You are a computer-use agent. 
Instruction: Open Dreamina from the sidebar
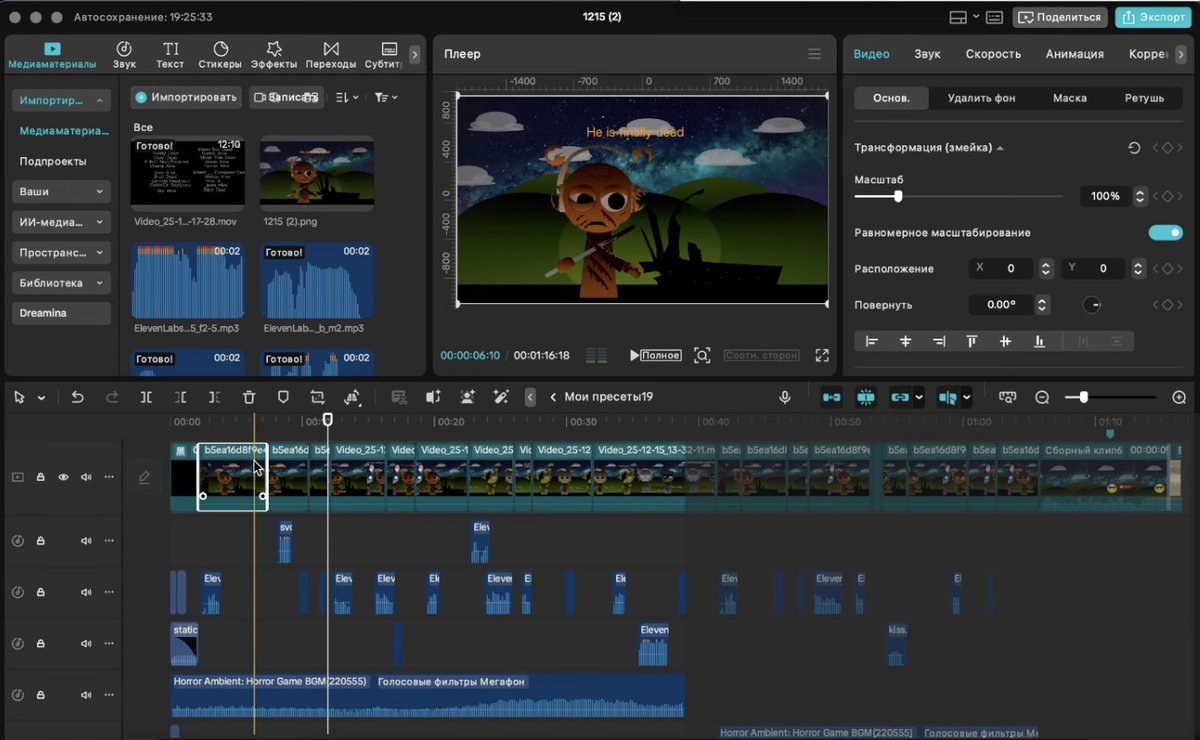pyautogui.click(x=61, y=313)
